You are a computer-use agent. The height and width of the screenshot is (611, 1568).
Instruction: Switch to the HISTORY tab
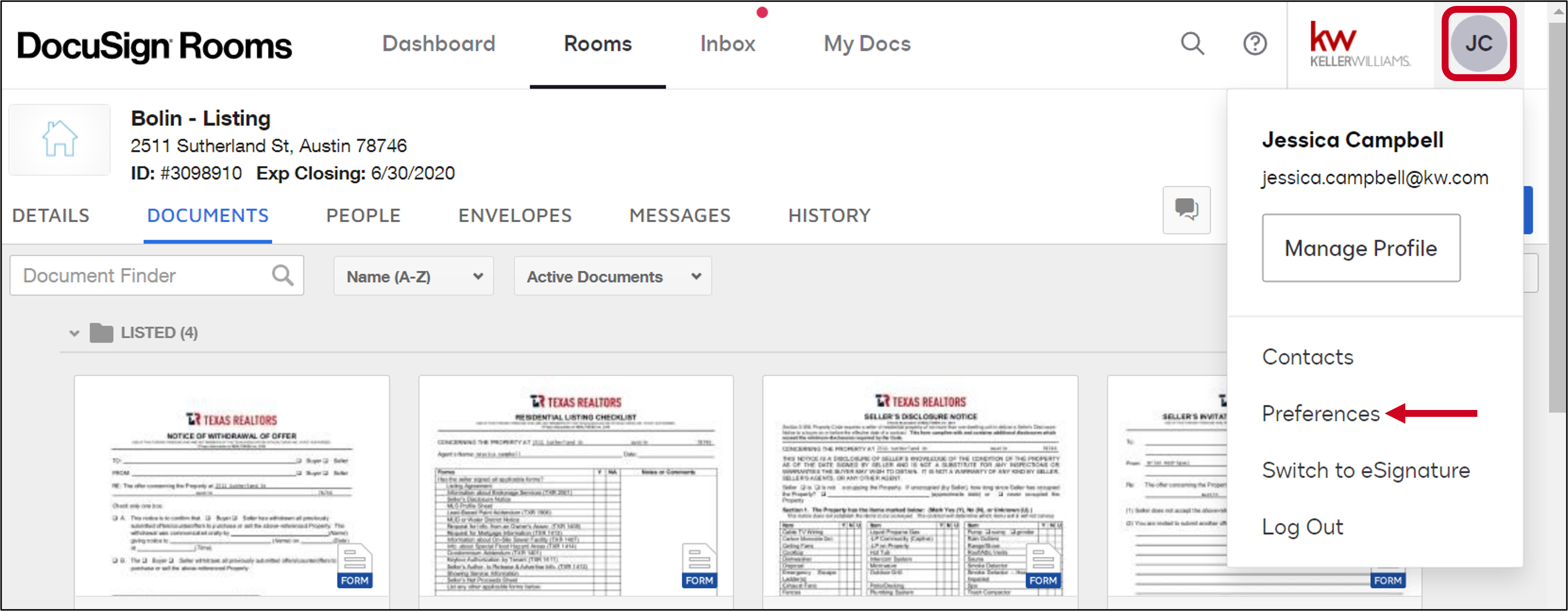coord(829,215)
